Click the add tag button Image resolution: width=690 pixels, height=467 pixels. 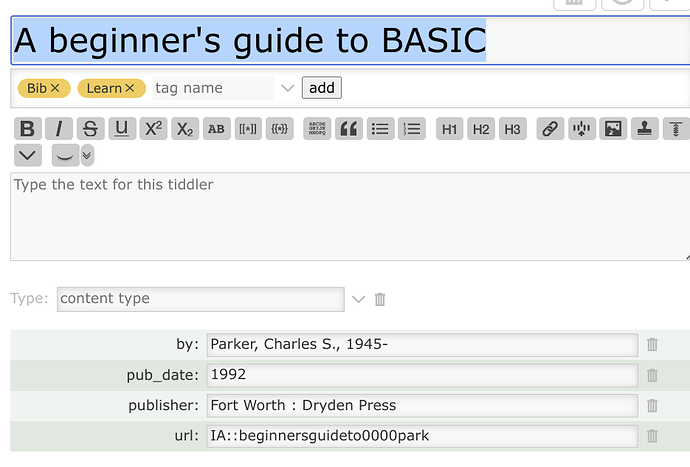(322, 88)
